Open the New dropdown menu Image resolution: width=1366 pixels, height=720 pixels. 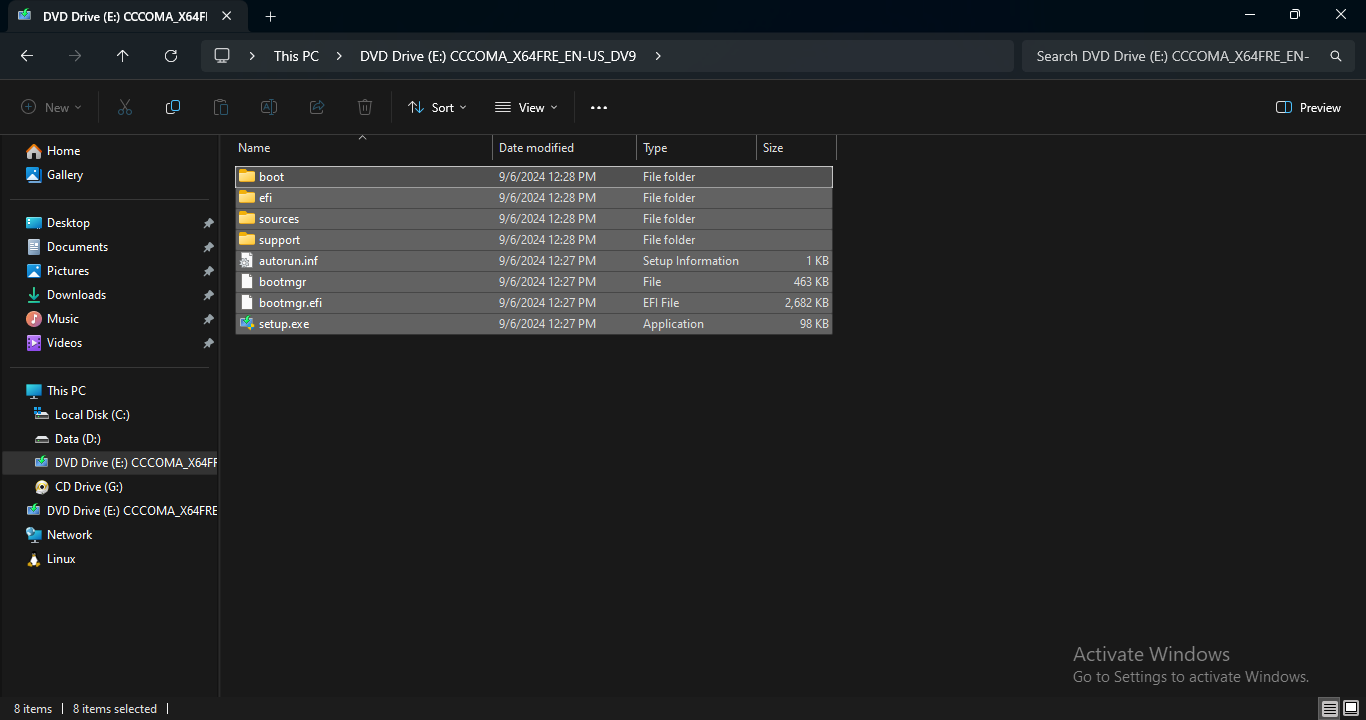[x=51, y=107]
